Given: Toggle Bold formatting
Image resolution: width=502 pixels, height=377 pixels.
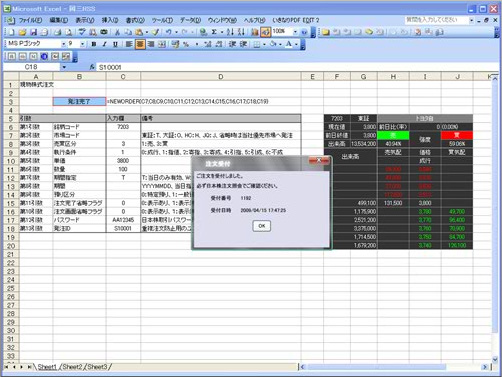Looking at the screenshot, I should [94, 44].
